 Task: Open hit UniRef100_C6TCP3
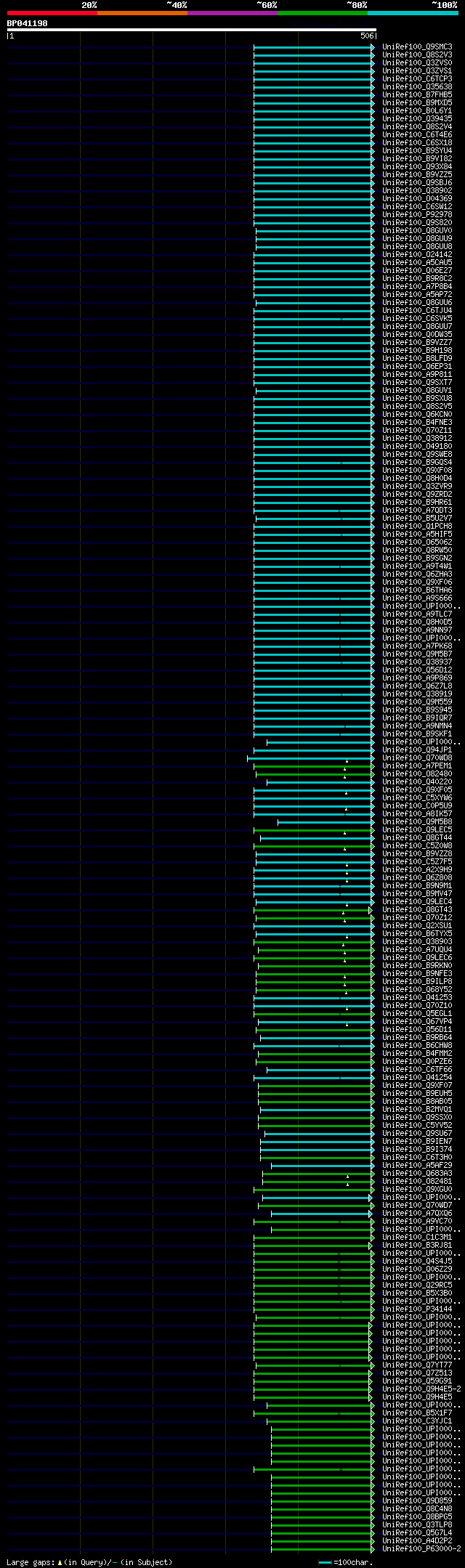(417, 78)
